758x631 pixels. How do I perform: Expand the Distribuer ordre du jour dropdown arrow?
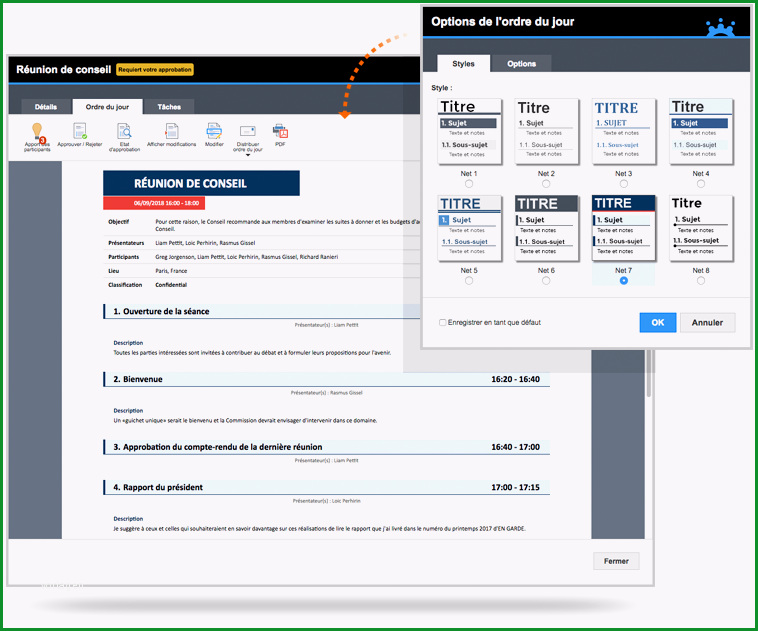[248, 155]
